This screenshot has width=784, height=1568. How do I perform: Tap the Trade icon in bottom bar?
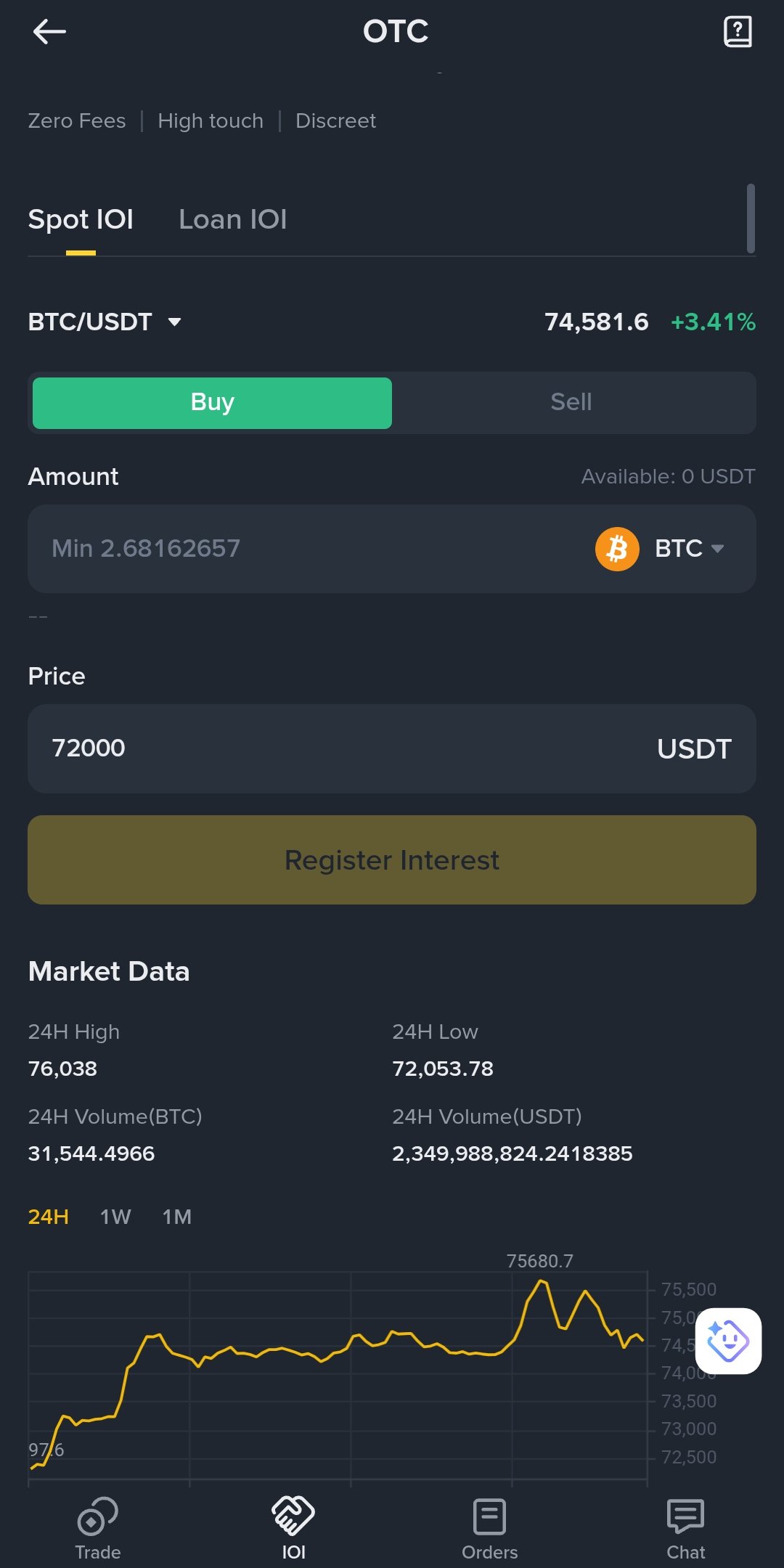[98, 1517]
